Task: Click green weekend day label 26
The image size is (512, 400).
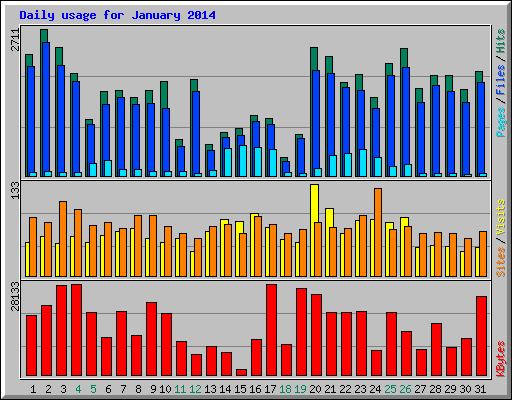Action: point(405,389)
